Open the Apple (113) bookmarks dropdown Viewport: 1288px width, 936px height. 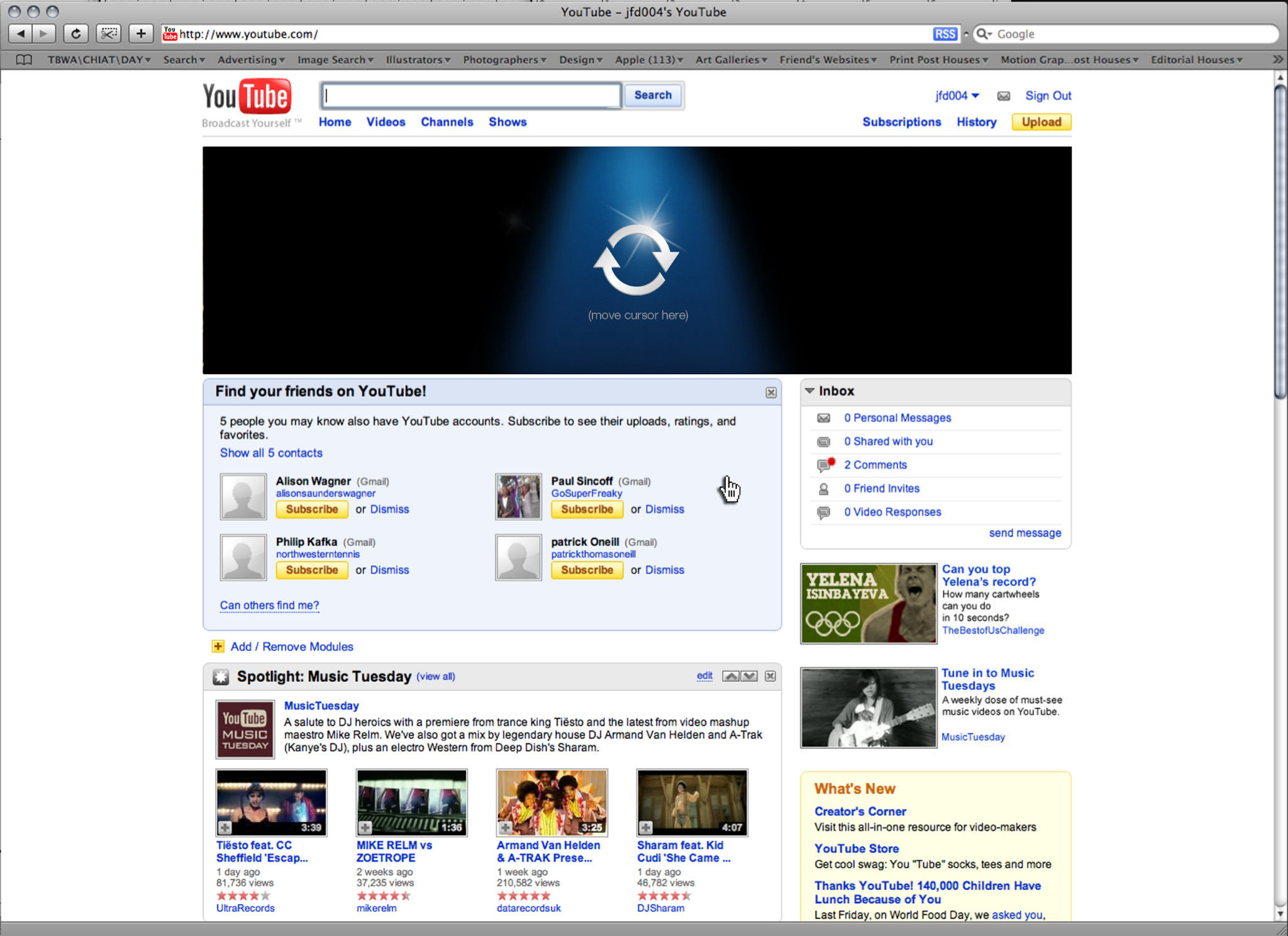(x=648, y=59)
